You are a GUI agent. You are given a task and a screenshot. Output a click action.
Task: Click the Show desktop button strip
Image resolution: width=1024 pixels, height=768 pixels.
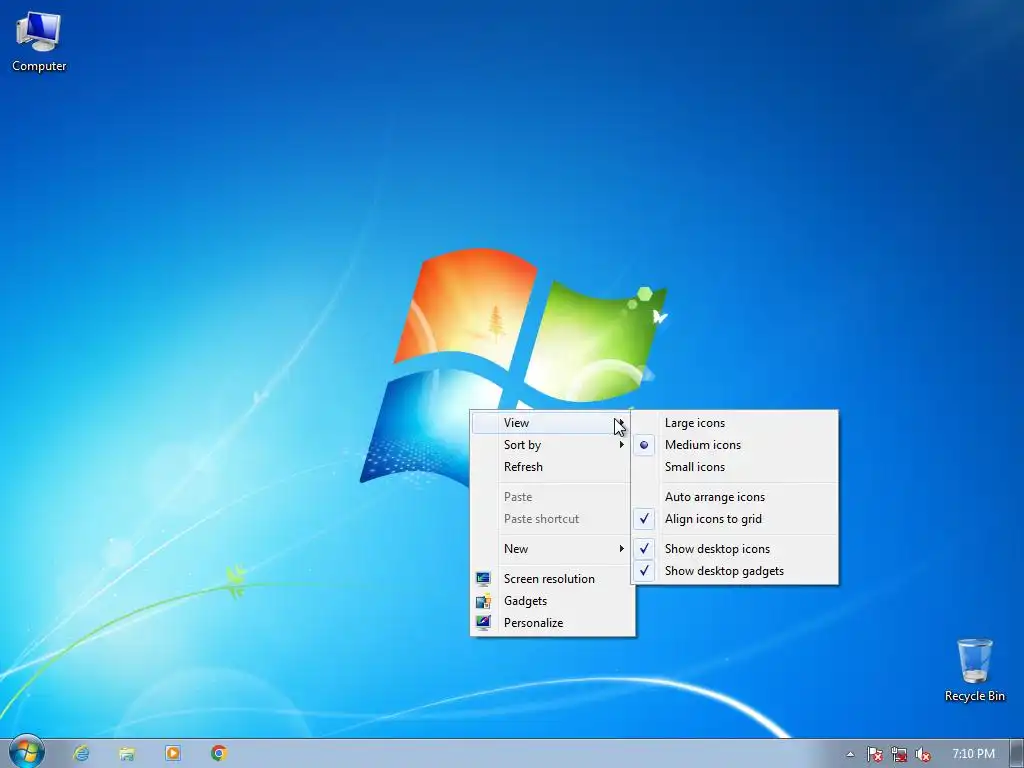coord(1017,754)
